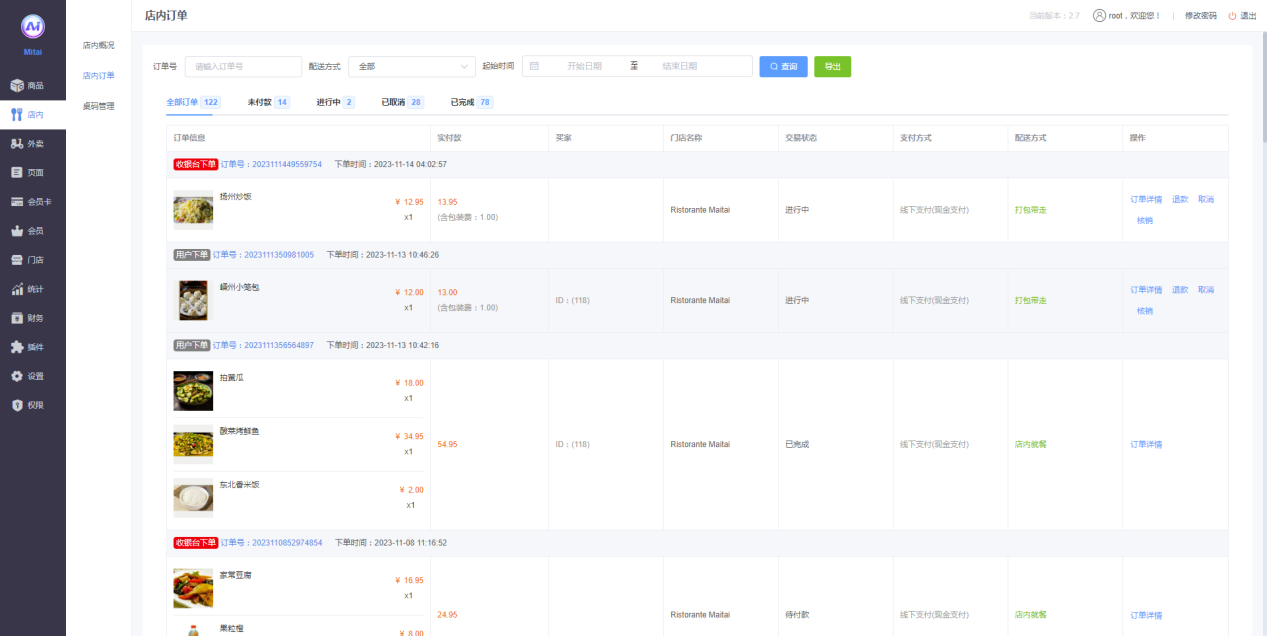Go to 门店 store management icon
This screenshot has width=1267, height=636.
click(17, 260)
